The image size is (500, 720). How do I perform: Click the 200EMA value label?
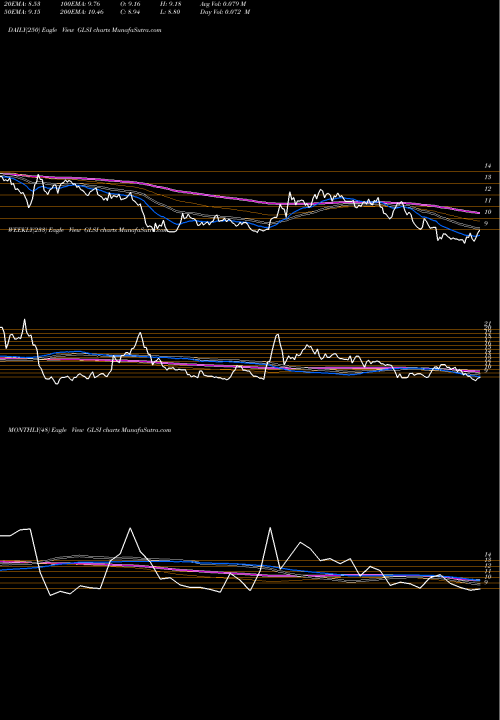(x=80, y=12)
